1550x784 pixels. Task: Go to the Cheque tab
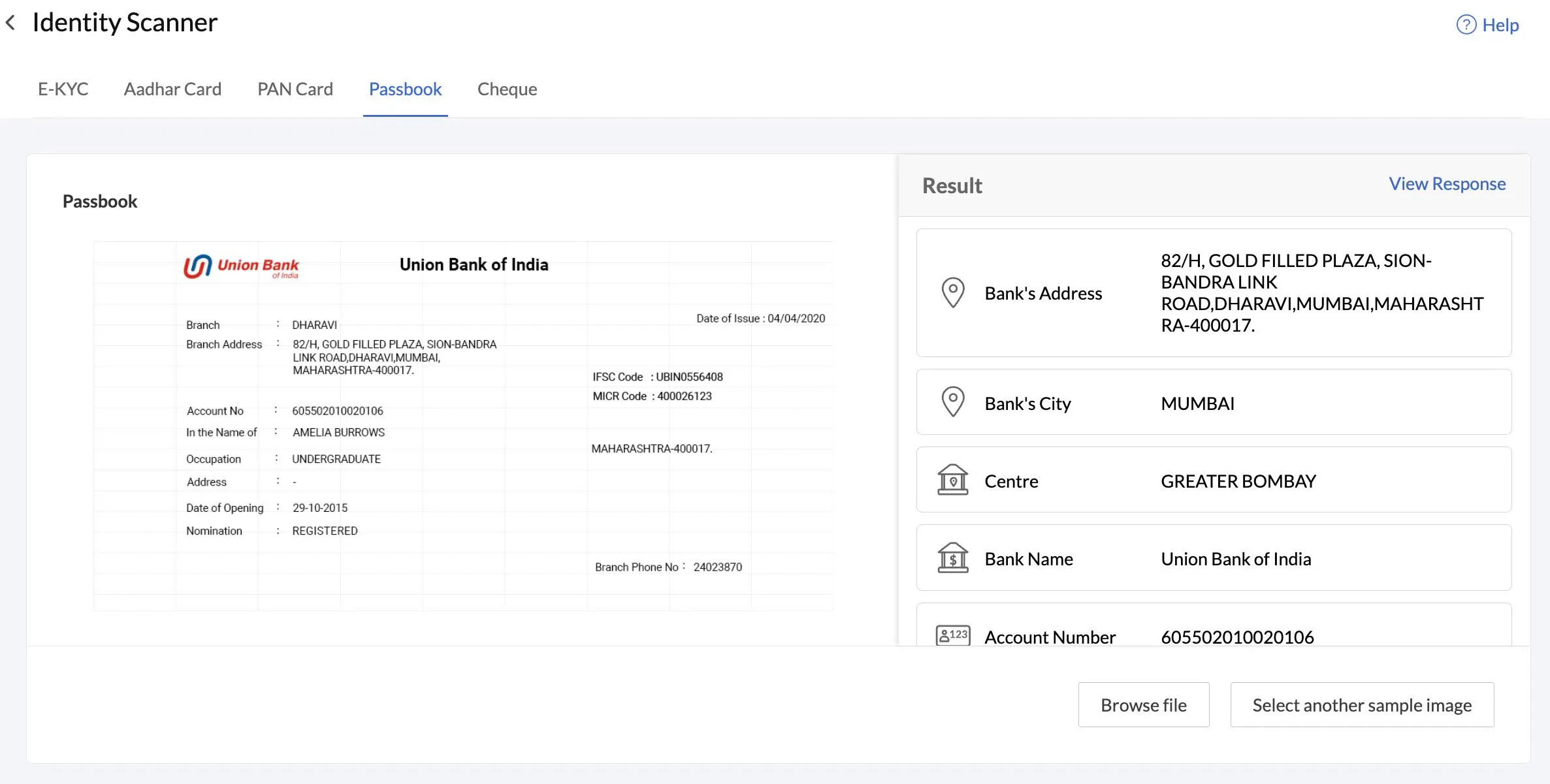tap(507, 89)
